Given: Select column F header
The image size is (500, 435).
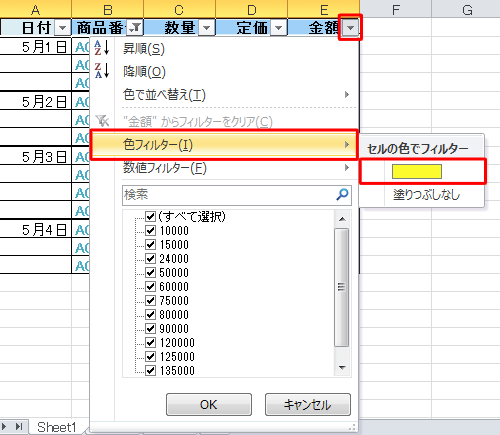Looking at the screenshot, I should point(396,9).
